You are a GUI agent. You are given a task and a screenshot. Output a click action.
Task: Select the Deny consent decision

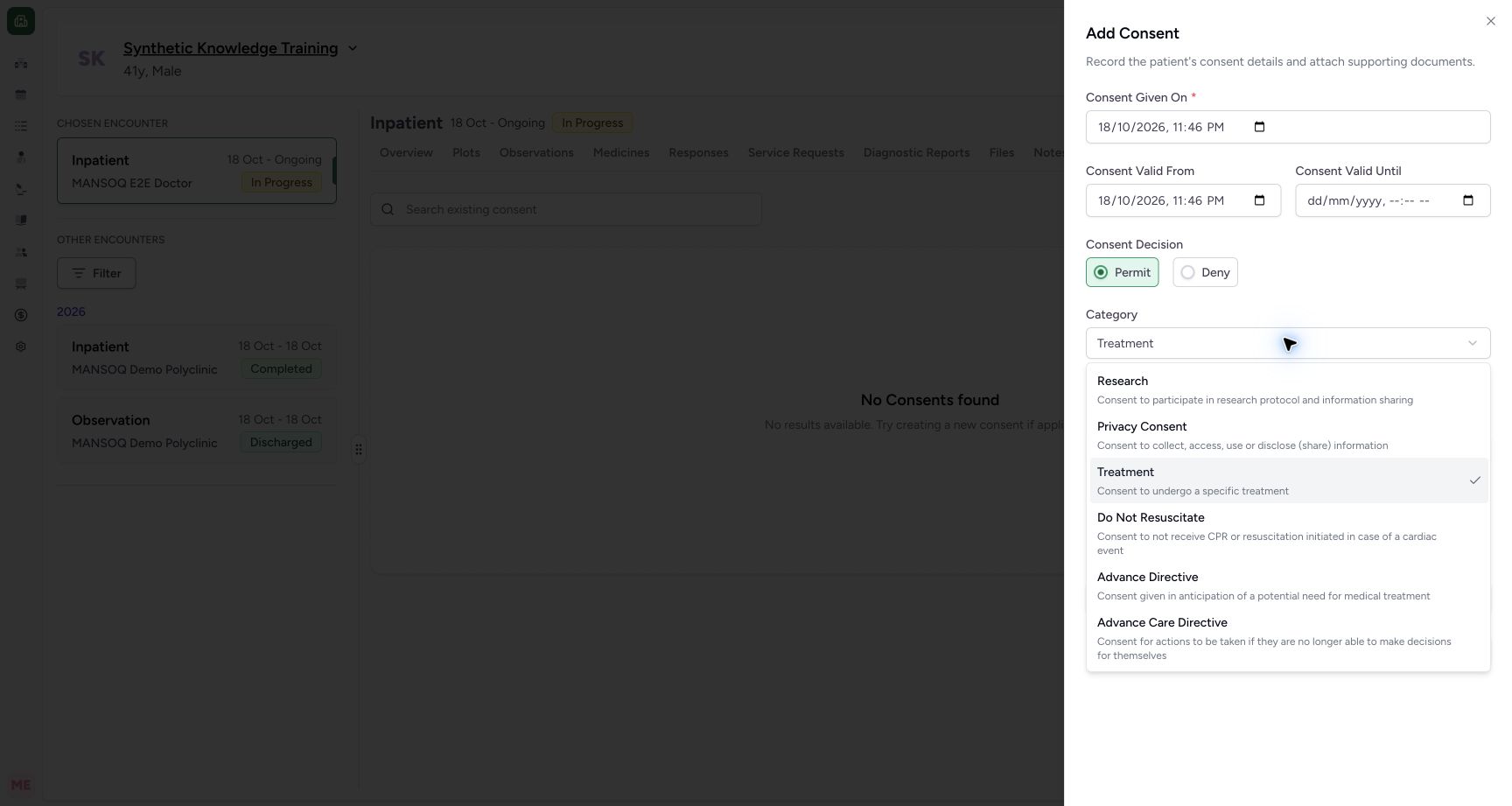tap(1205, 272)
